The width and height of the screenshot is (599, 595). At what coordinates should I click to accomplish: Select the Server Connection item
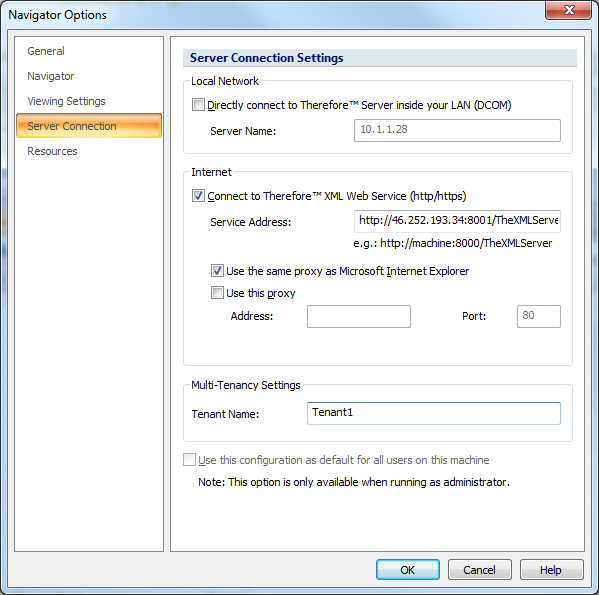point(89,126)
